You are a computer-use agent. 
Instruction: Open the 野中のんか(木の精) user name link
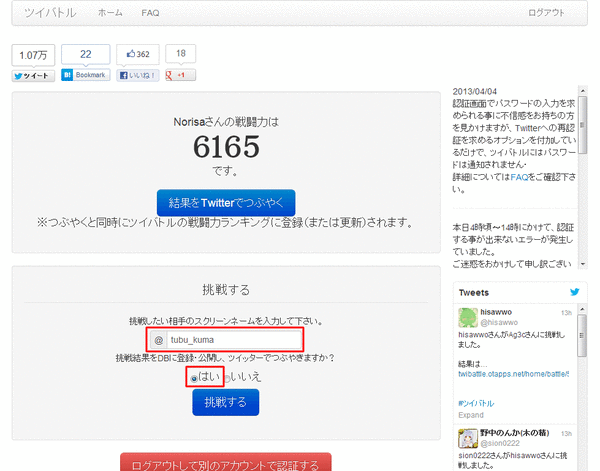[x=515, y=433]
